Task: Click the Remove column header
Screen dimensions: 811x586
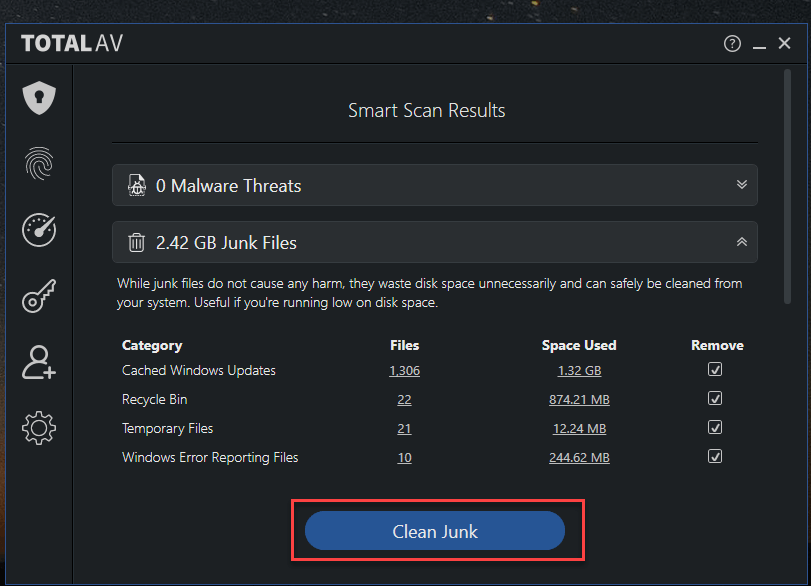Action: (717, 345)
